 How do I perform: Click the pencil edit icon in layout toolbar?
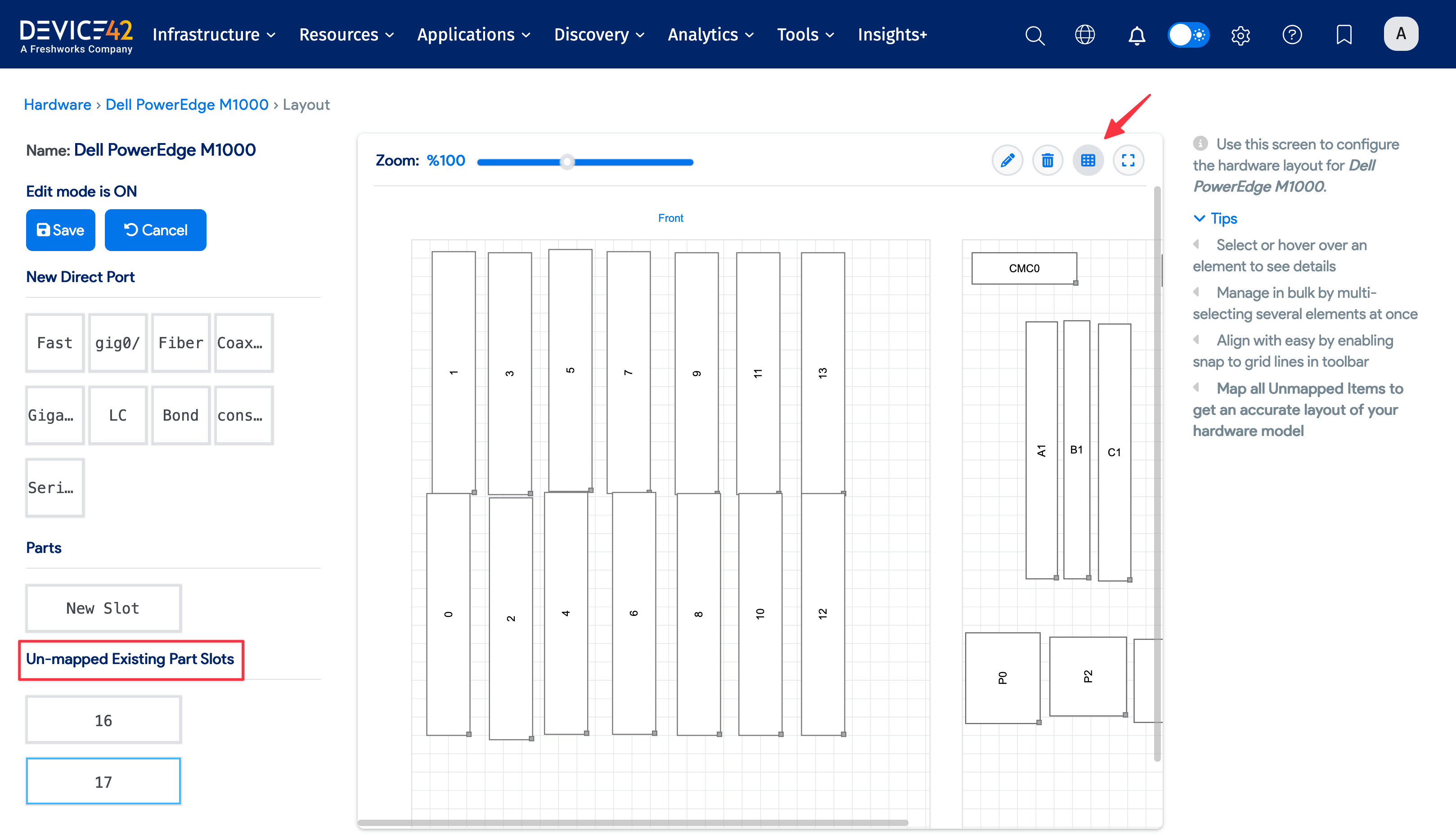pyautogui.click(x=1007, y=161)
